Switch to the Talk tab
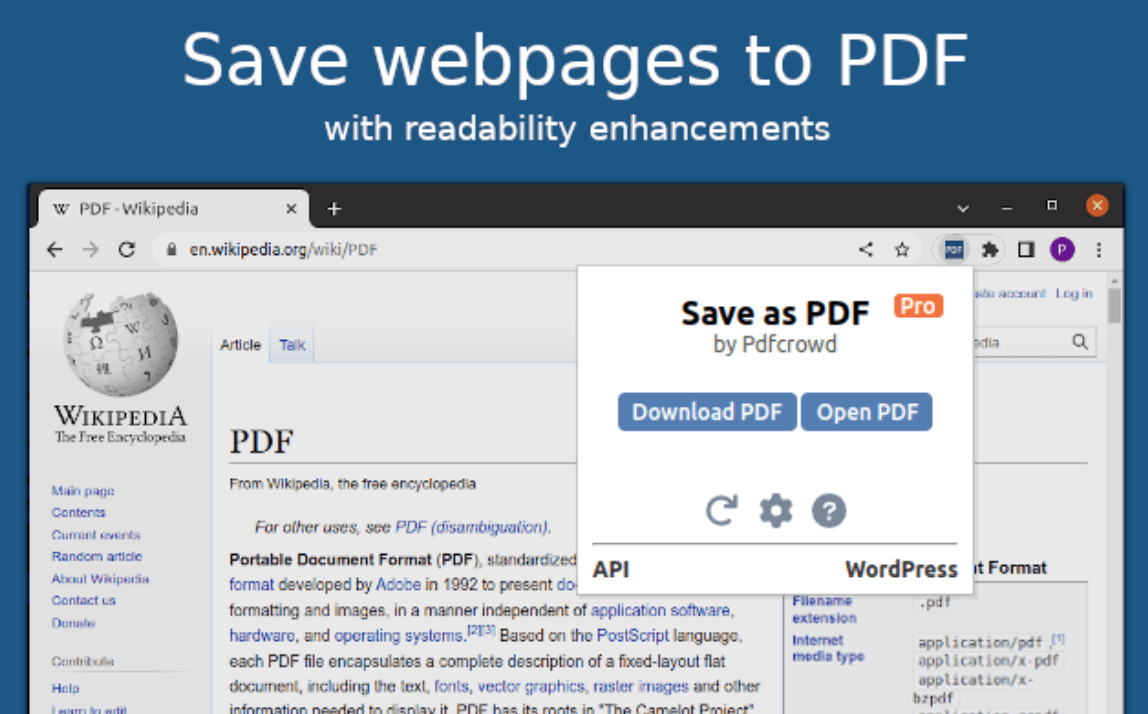 [291, 345]
